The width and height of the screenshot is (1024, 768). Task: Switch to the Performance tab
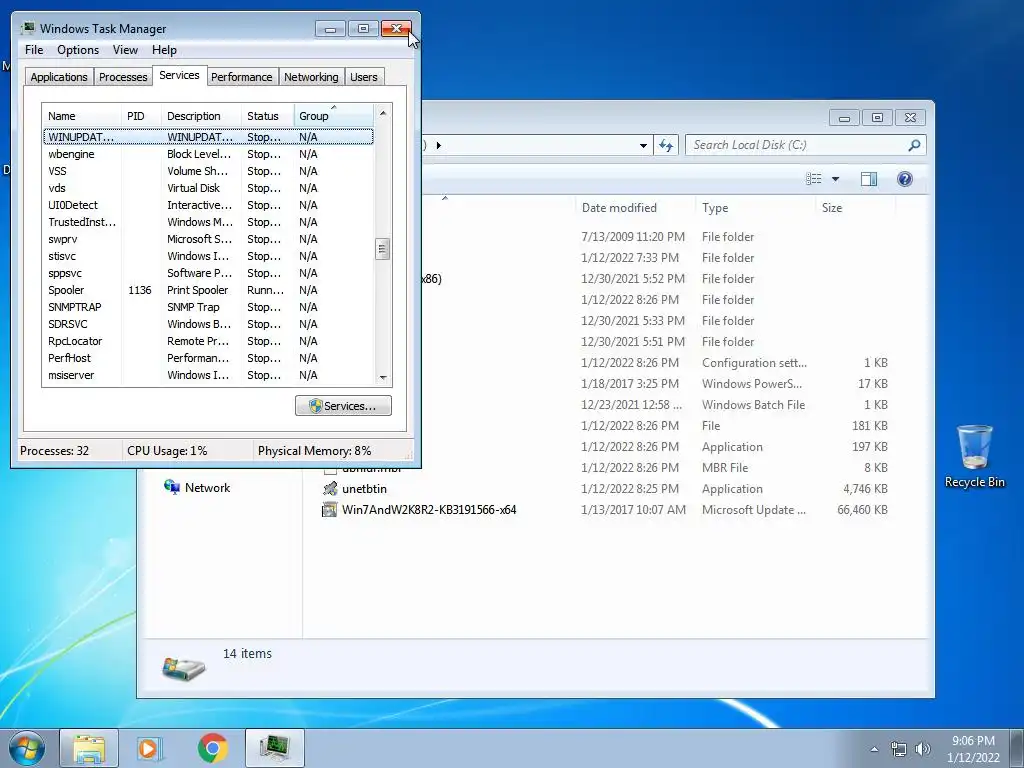click(242, 77)
